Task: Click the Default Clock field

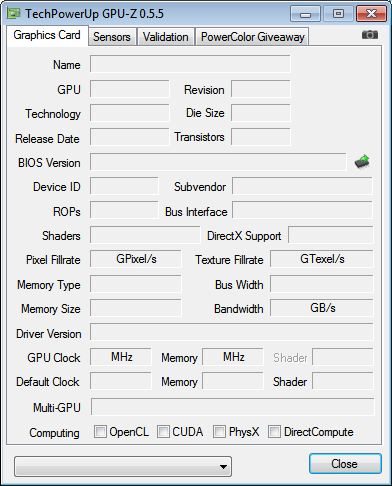Action: (121, 381)
